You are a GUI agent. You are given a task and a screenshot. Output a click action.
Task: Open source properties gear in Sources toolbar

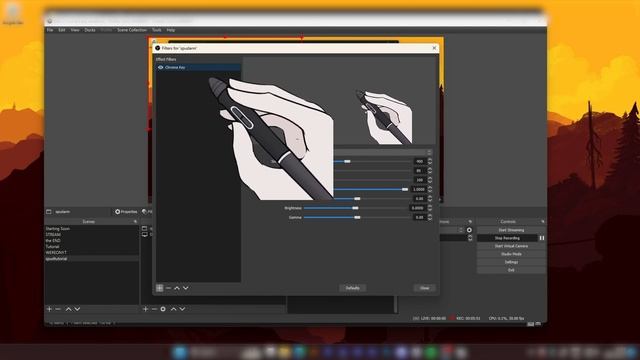tap(163, 309)
